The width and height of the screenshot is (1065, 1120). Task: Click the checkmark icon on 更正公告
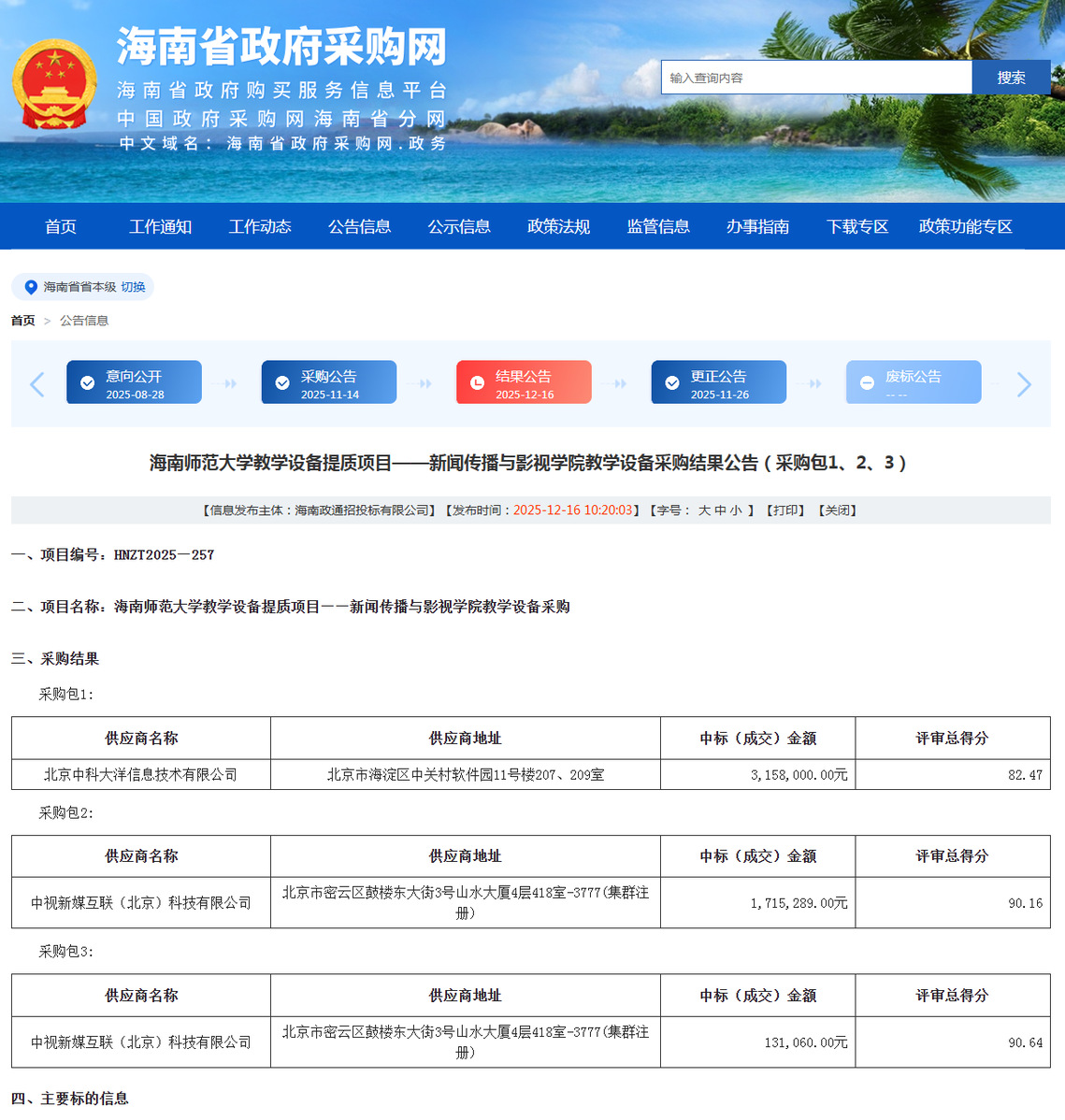[x=671, y=383]
